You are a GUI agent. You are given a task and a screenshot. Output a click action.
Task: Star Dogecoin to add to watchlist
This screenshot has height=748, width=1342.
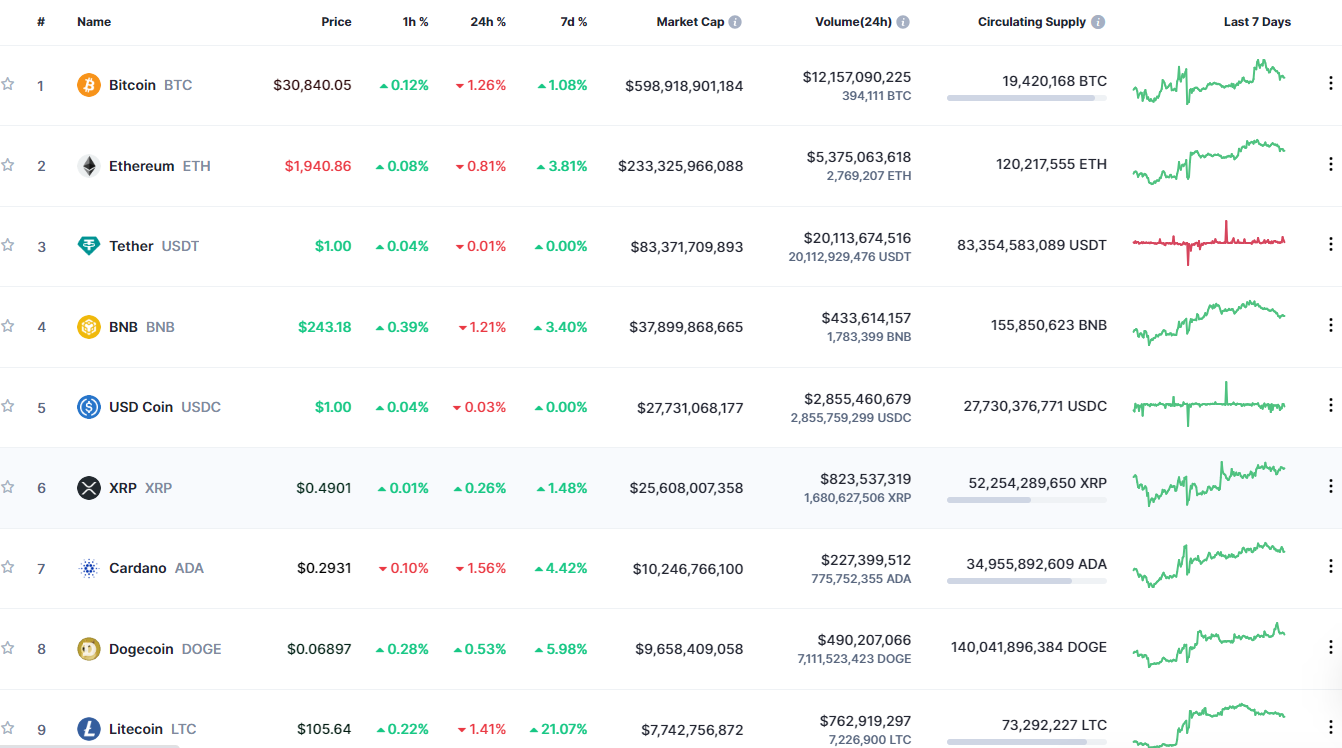pos(9,648)
